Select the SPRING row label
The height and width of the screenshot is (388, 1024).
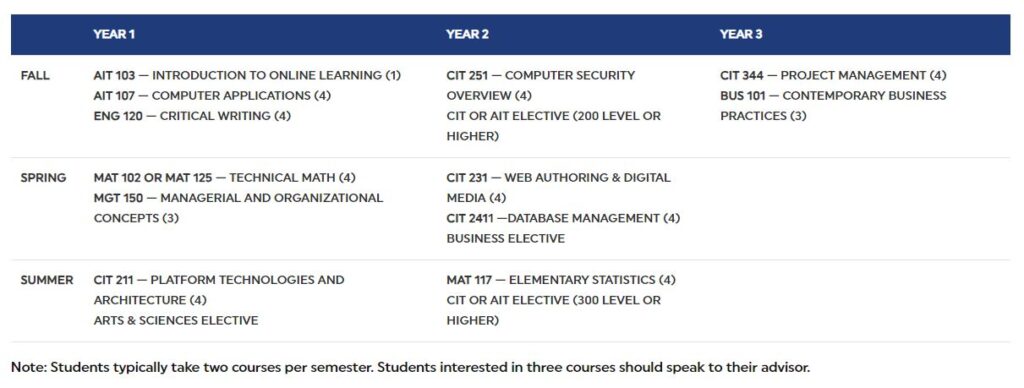[x=43, y=178]
